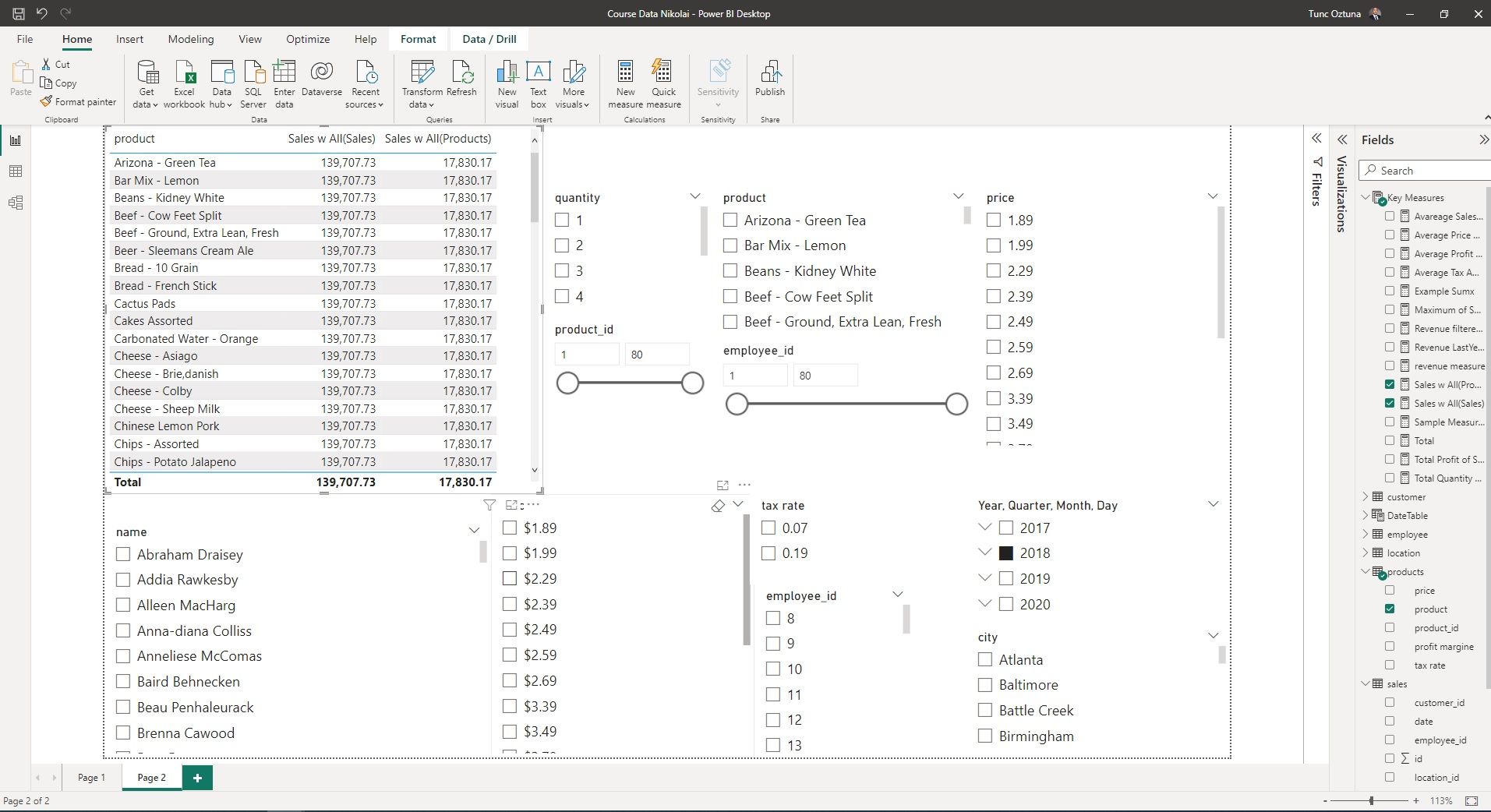
Task: Create a New measure
Action: point(626,84)
